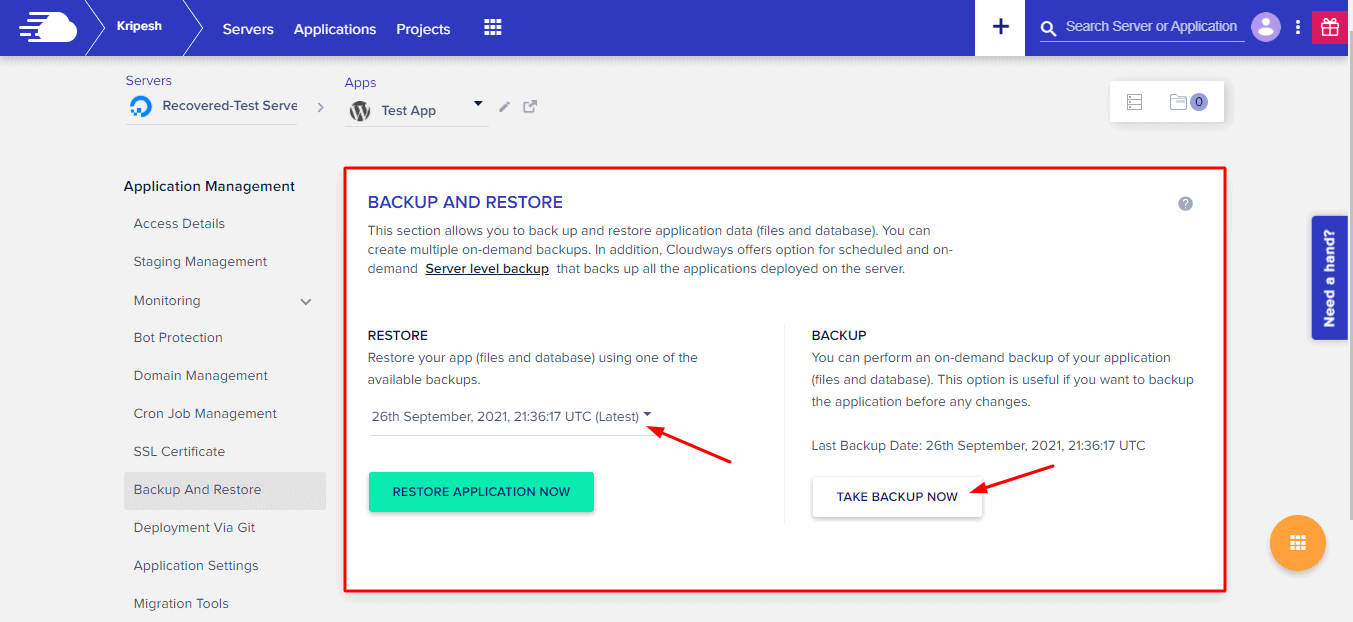Click the plus add button in header
The height and width of the screenshot is (622, 1353).
click(x=1000, y=28)
